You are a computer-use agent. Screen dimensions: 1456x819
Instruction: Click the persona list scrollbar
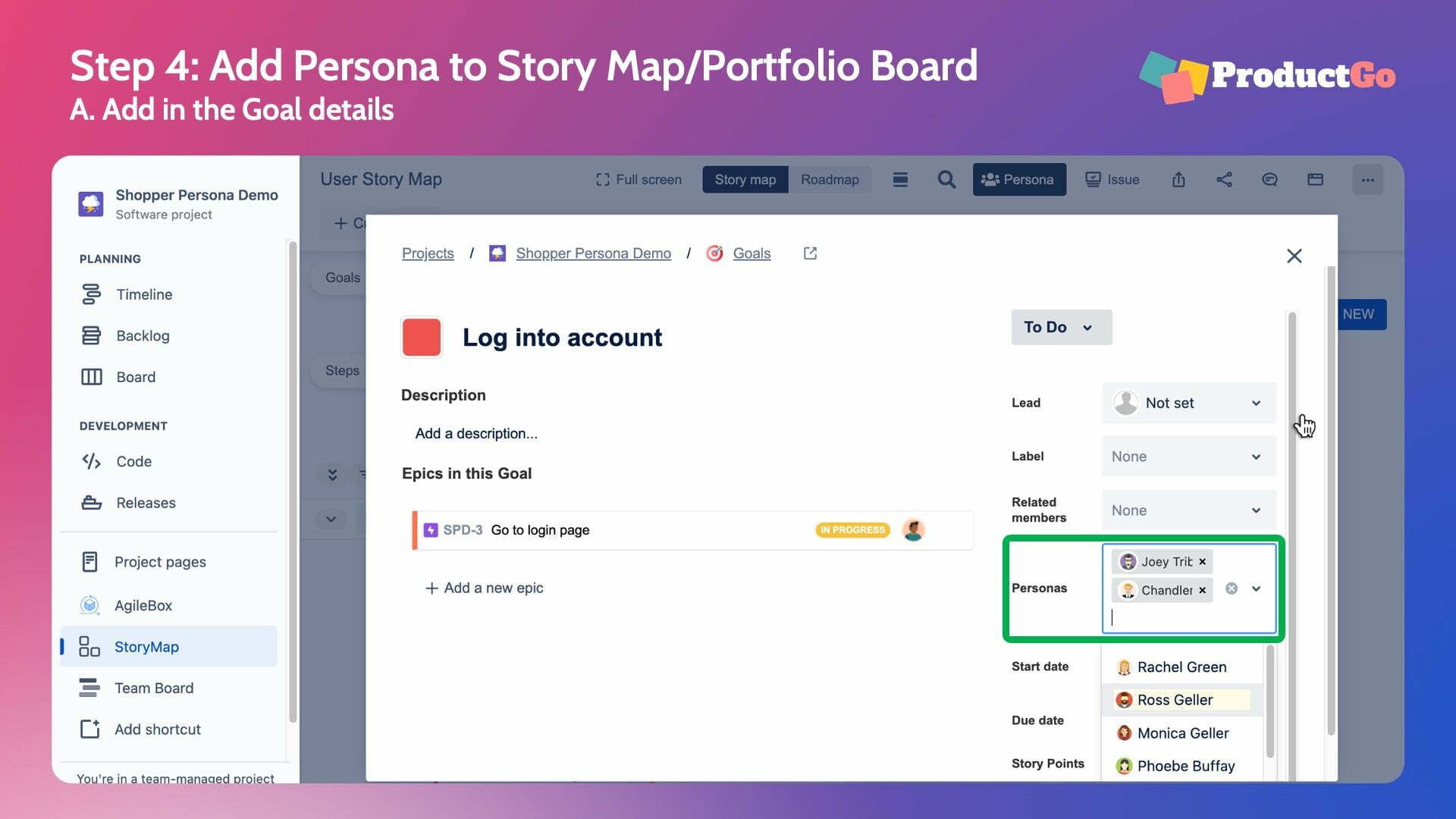click(1270, 701)
